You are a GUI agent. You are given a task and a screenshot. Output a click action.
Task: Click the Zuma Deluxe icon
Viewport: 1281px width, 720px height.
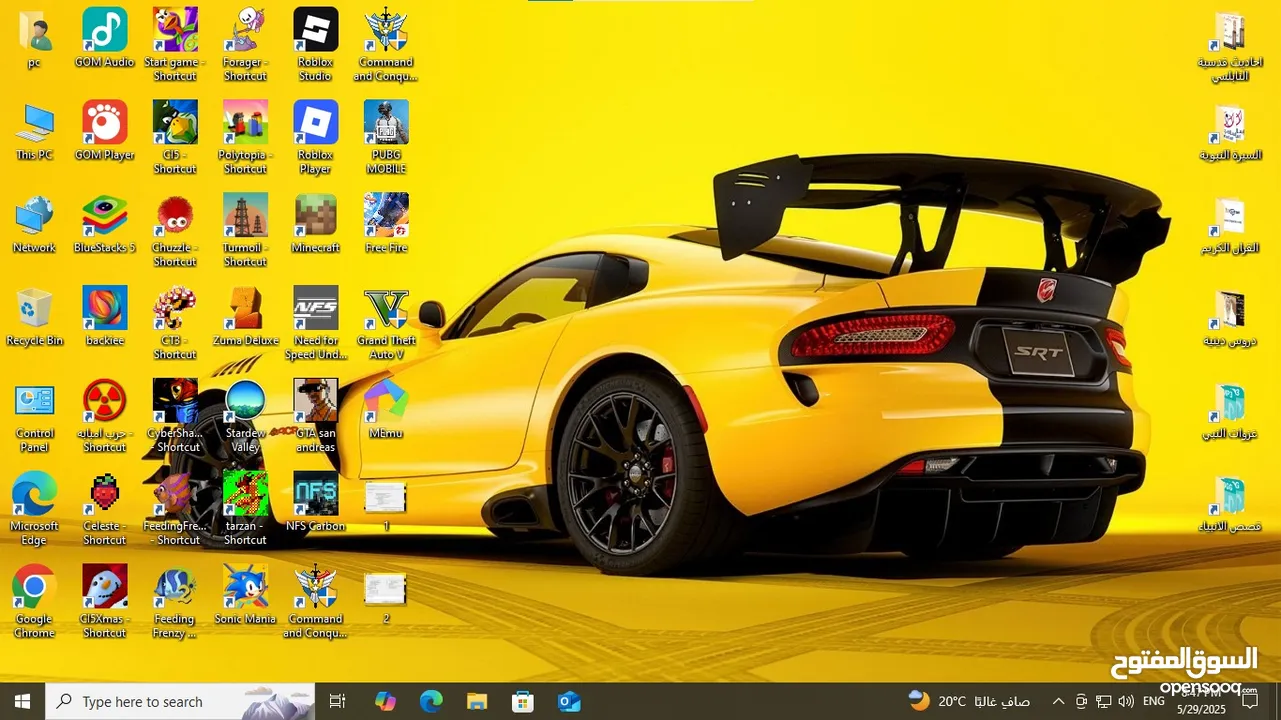click(245, 310)
